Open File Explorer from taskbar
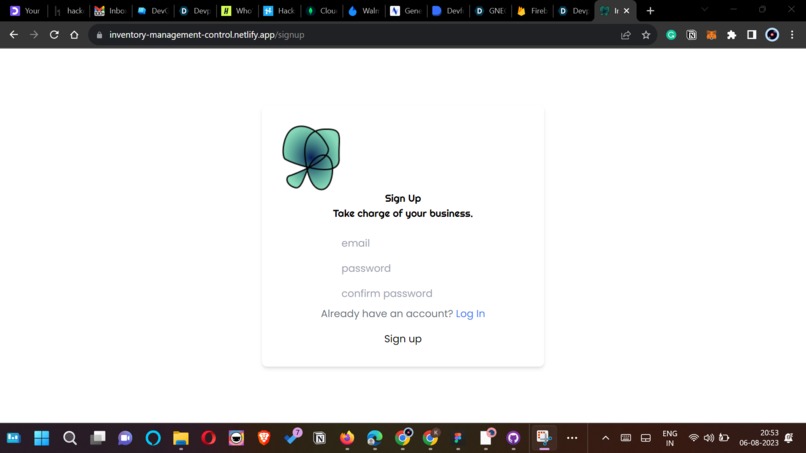The width and height of the screenshot is (806, 453). pyautogui.click(x=181, y=438)
